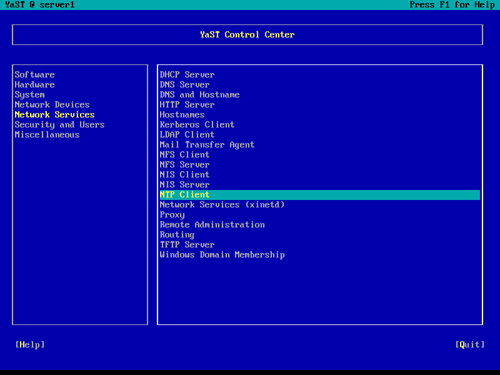500x375 pixels.
Task: Choose Network Devices in left panel
Action: pyautogui.click(x=52, y=105)
